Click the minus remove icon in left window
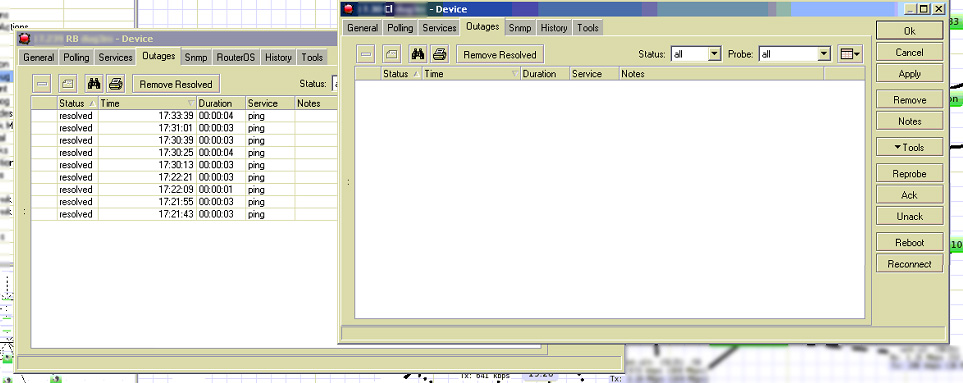This screenshot has height=383, width=963. [42, 84]
